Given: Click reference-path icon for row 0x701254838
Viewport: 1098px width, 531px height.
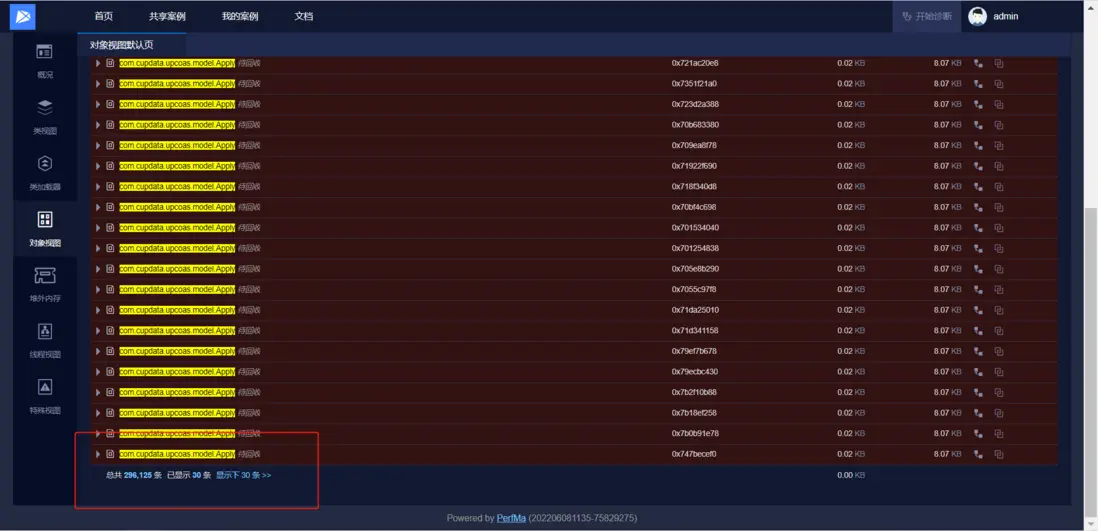Looking at the screenshot, I should (978, 249).
